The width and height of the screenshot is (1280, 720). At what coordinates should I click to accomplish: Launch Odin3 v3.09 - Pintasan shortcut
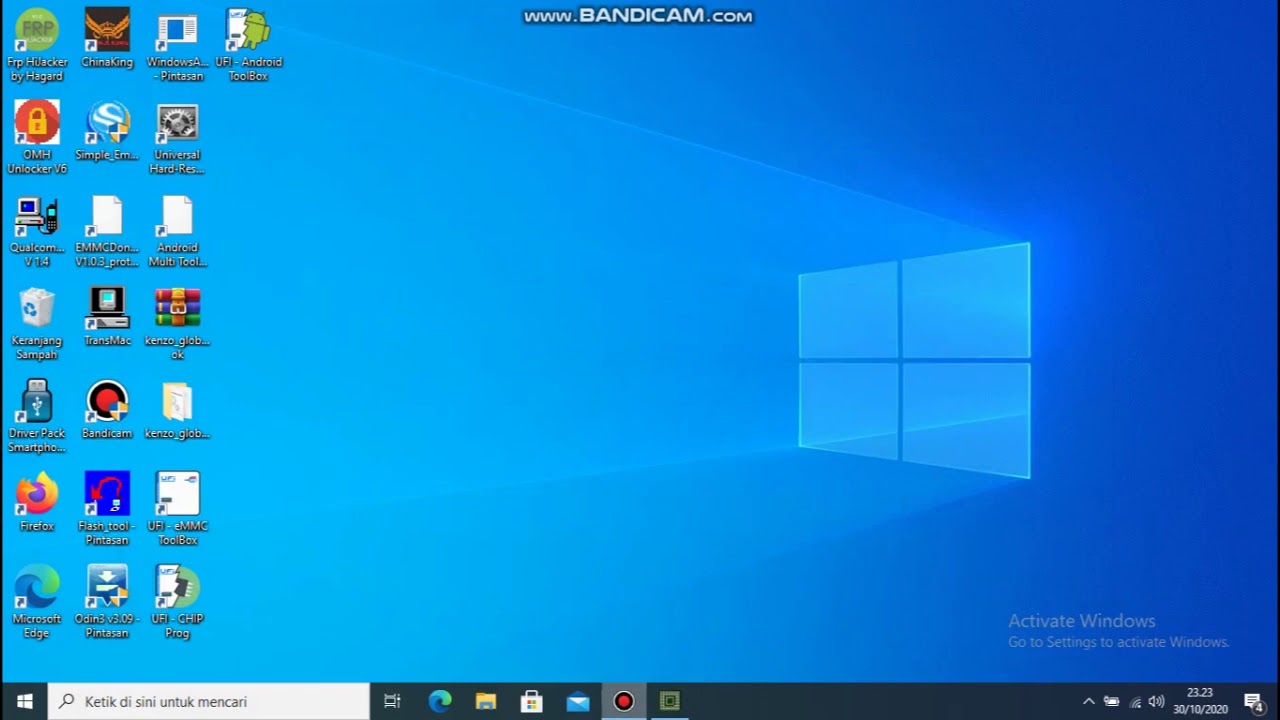pos(107,602)
